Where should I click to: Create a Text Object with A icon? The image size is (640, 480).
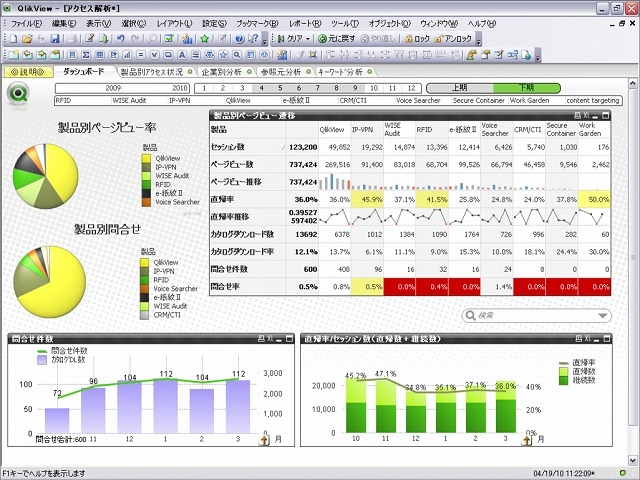pyautogui.click(x=182, y=55)
